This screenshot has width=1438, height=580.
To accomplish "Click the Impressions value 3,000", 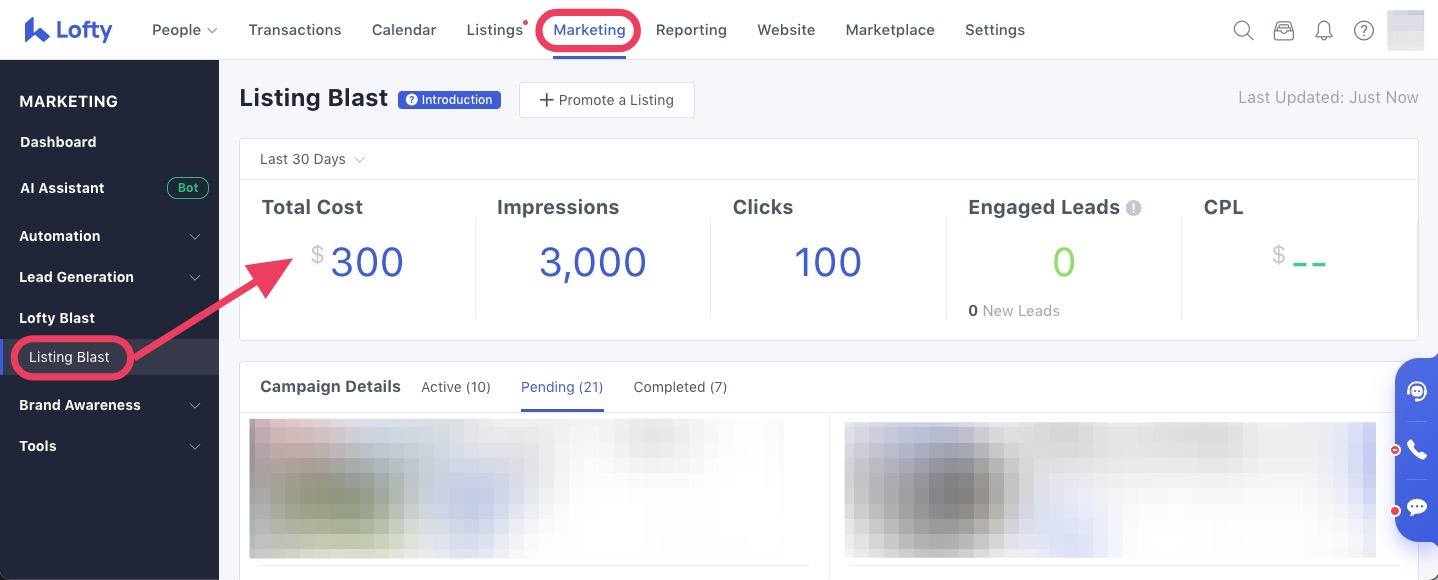I will [593, 262].
